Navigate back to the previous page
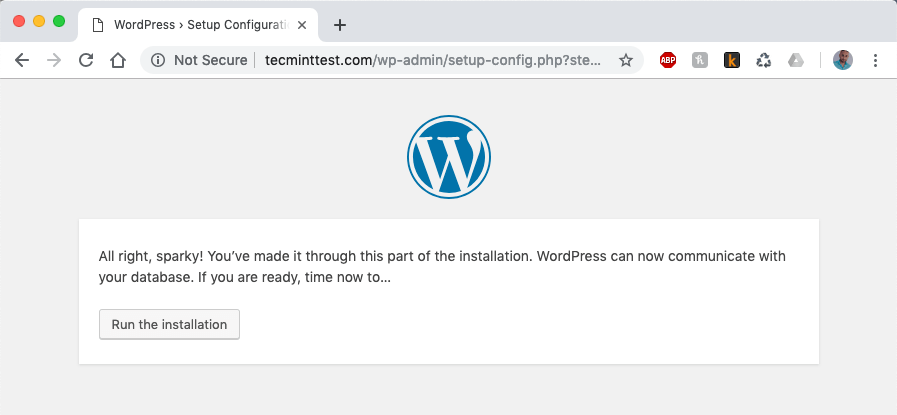Image resolution: width=897 pixels, height=415 pixels. click(x=22, y=60)
